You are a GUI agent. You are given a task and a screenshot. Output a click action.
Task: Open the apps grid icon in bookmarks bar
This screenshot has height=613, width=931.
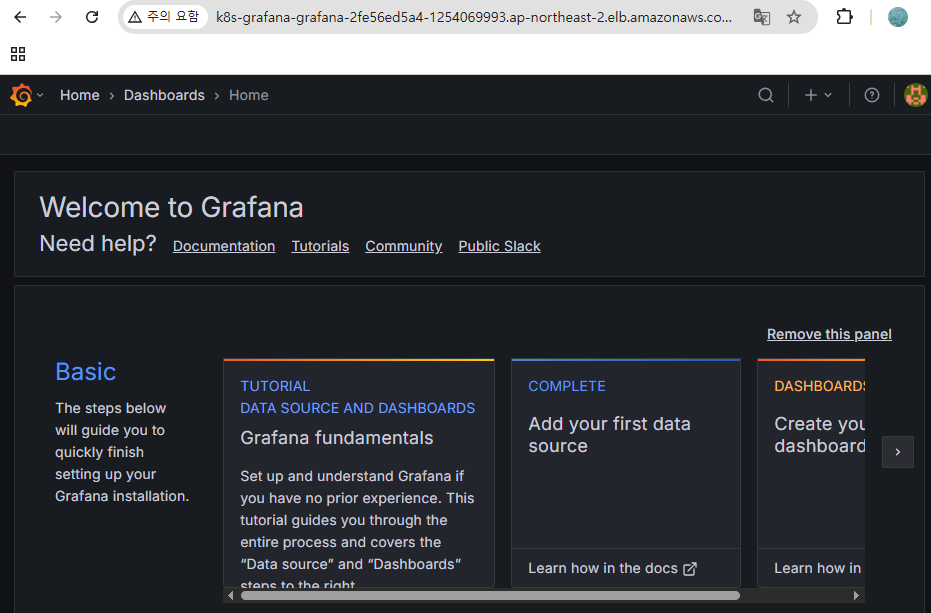coord(18,55)
